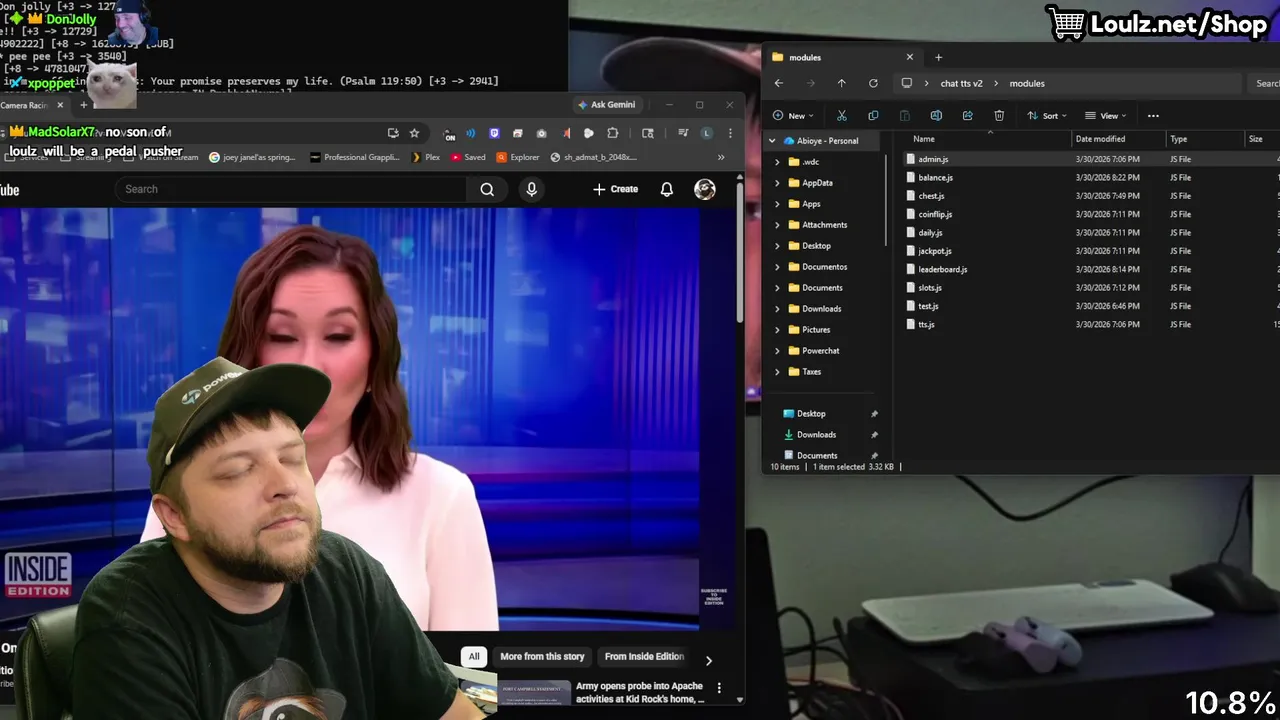Show next YouTube filter chips arrow
Screen dimensions: 1280x720
pyautogui.click(x=708, y=660)
